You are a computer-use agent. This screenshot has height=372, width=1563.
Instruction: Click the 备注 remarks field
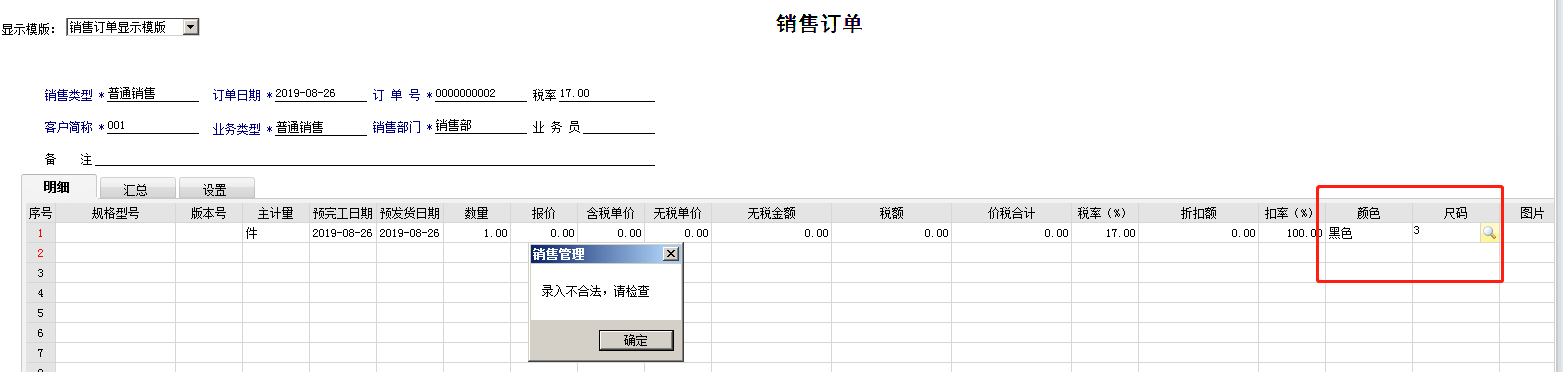pos(375,158)
